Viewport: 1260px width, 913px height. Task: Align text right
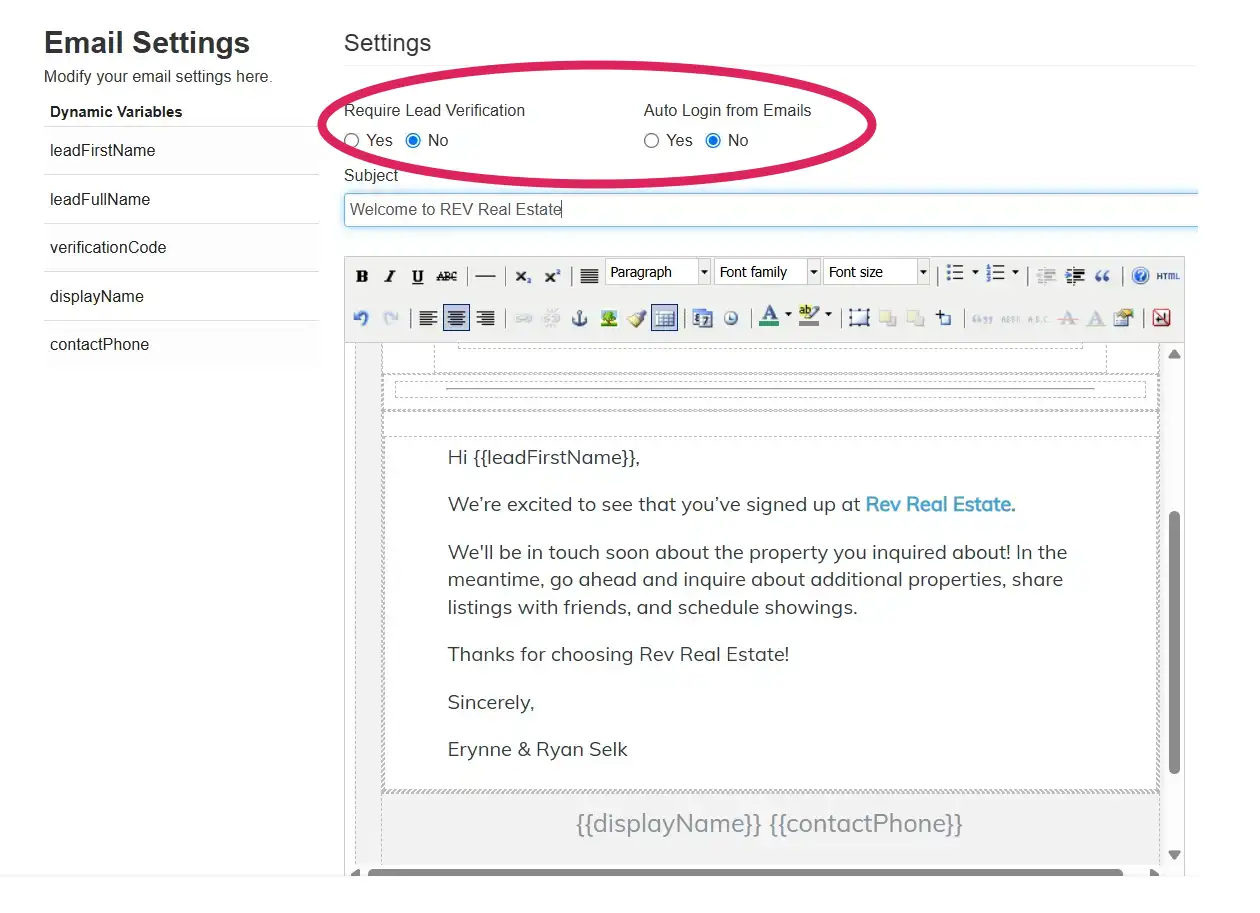[x=485, y=318]
